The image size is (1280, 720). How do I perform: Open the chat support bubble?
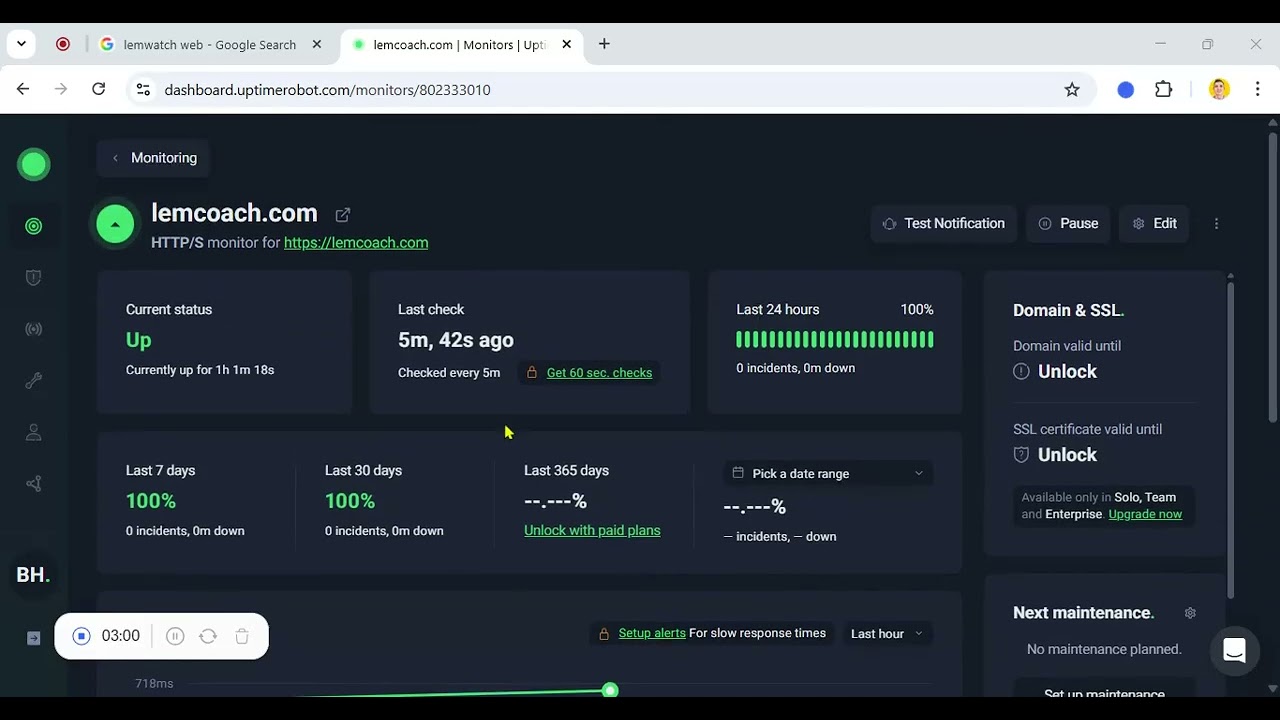coord(1234,651)
